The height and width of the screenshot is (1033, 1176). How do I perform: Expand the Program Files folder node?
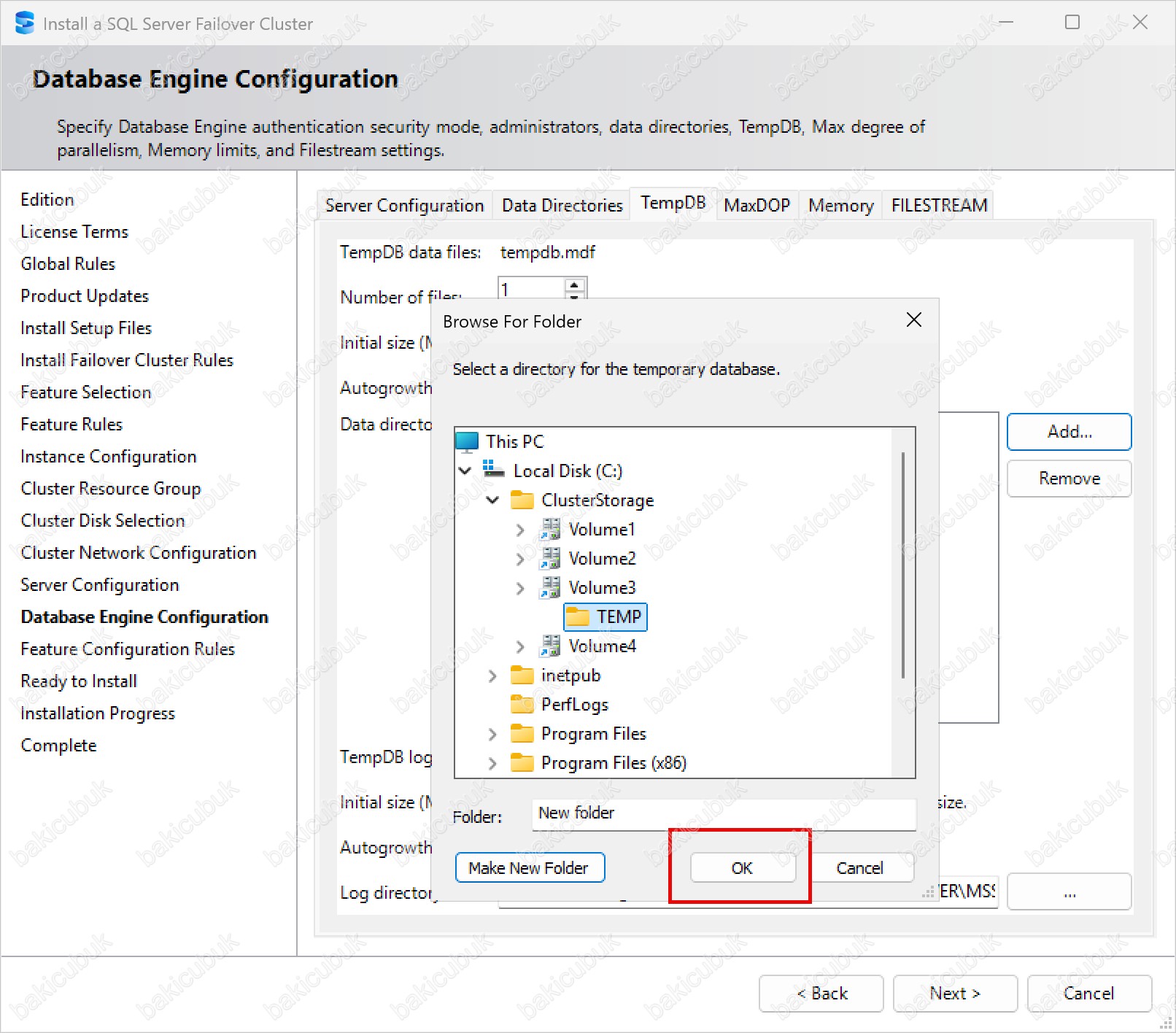point(492,735)
